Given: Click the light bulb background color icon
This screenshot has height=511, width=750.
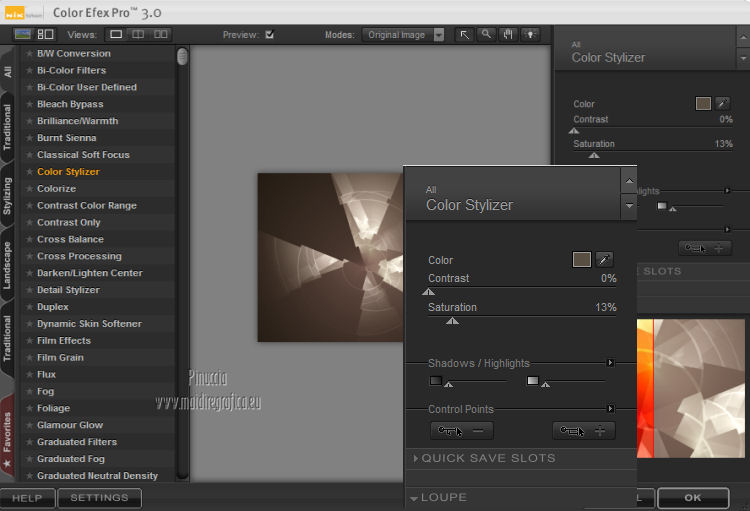Looking at the screenshot, I should 530,34.
